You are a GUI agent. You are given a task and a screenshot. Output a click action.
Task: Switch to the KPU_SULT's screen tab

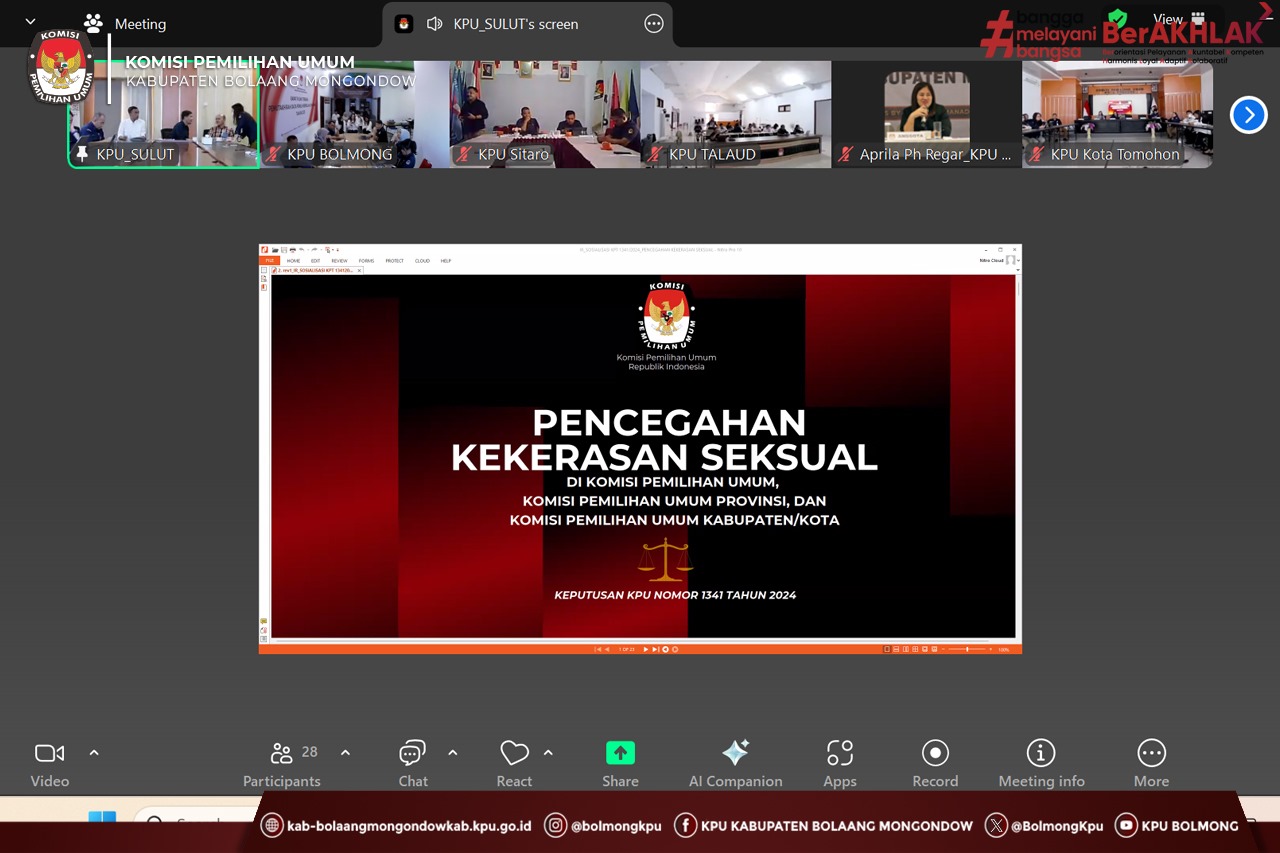coord(515,24)
